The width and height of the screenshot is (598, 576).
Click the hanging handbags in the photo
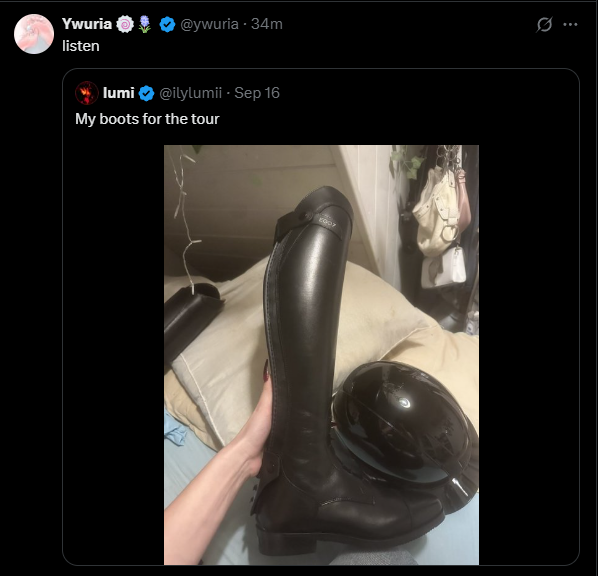(x=442, y=221)
